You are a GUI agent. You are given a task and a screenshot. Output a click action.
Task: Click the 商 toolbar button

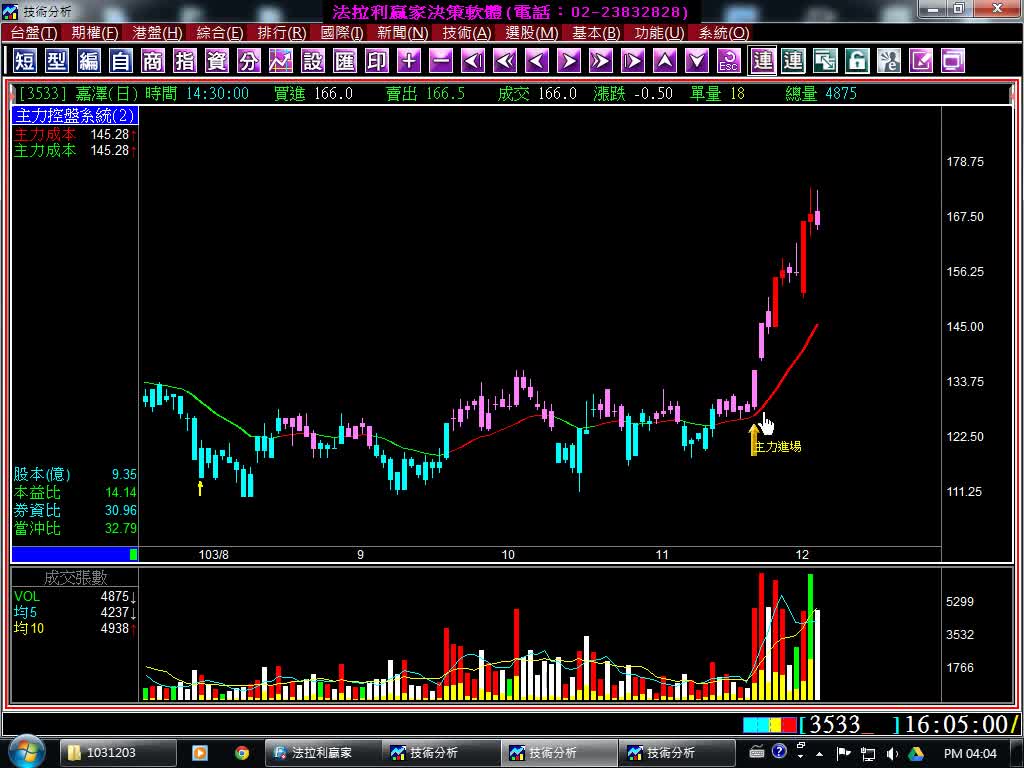click(x=153, y=61)
